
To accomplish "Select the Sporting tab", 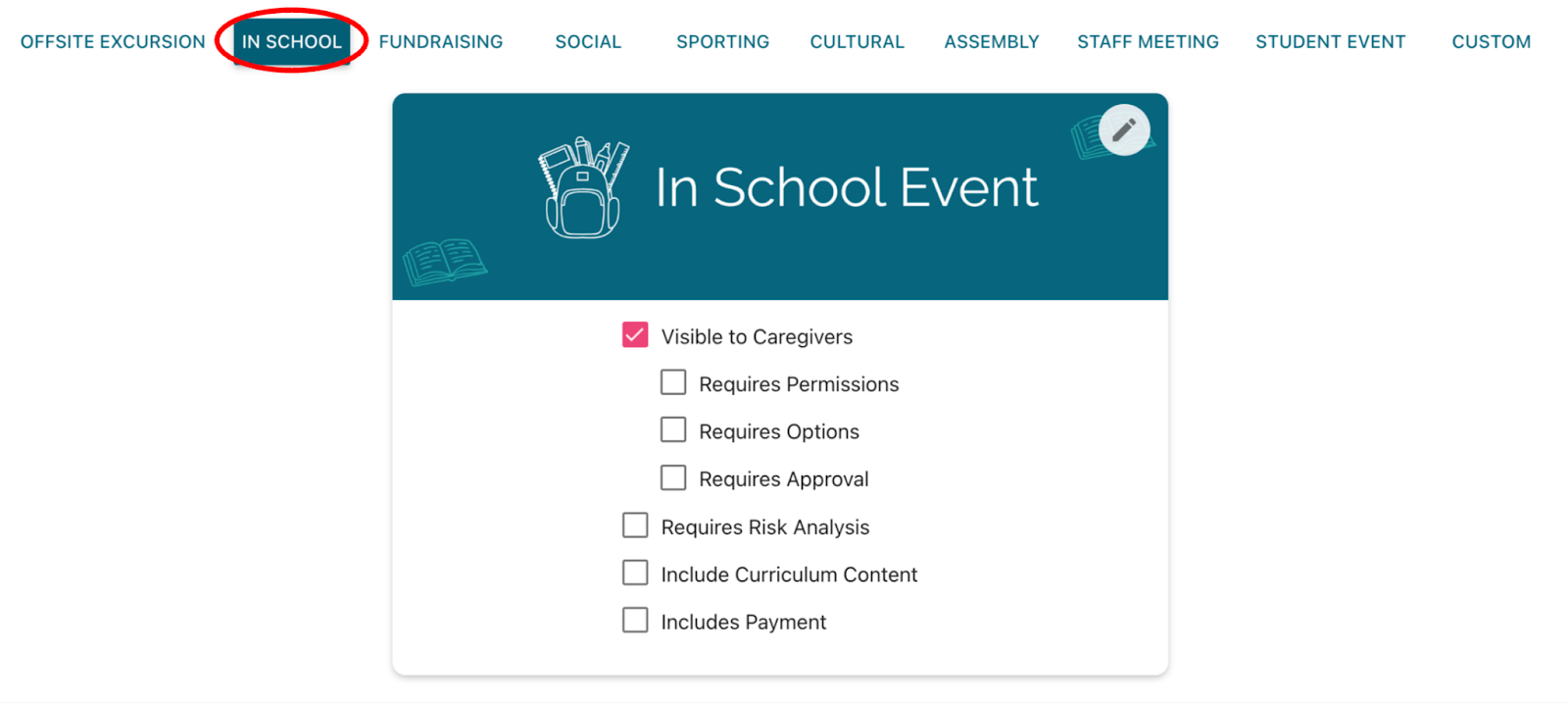I will [x=723, y=42].
